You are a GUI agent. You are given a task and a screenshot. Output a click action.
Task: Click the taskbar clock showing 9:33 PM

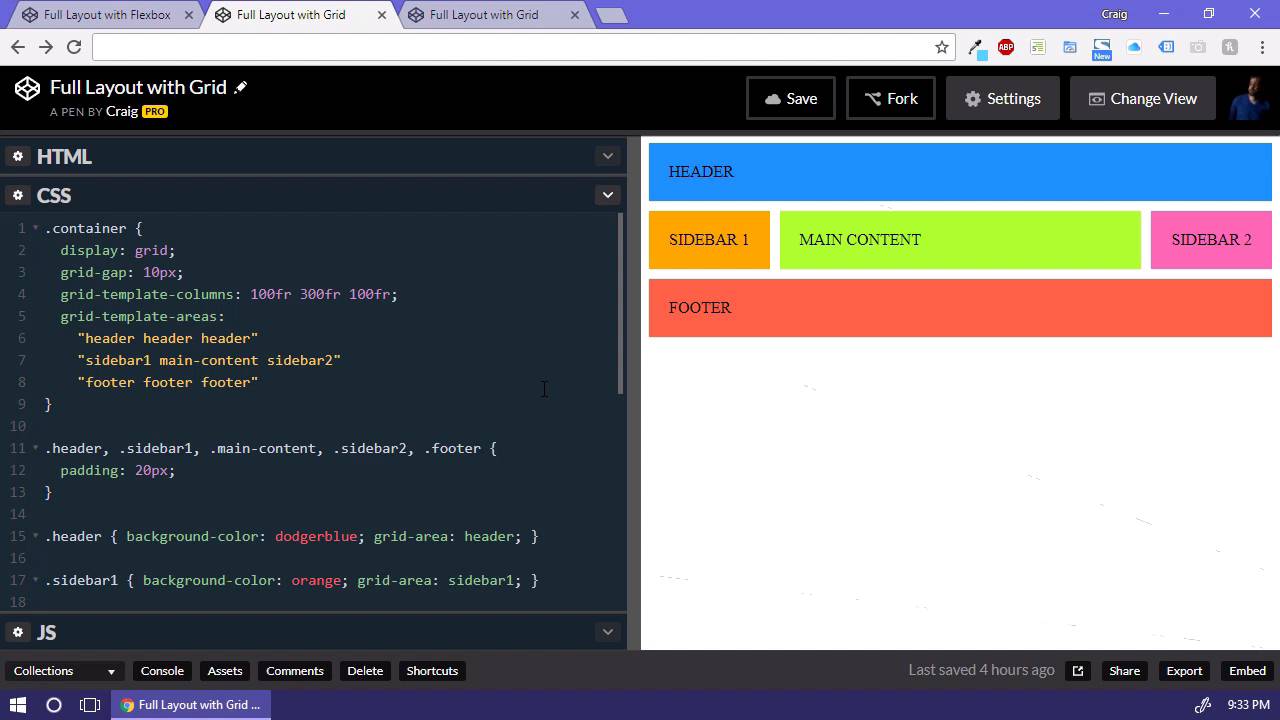tap(1248, 705)
